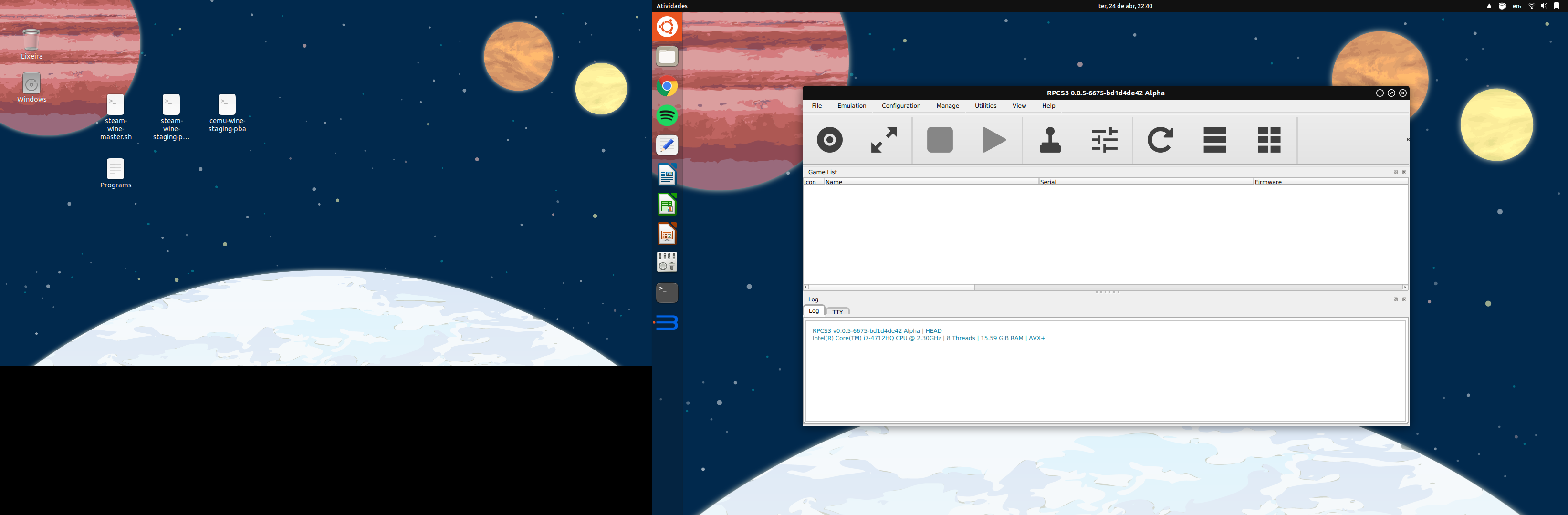Refresh the game list with the circular arrow icon
Image resolution: width=1568 pixels, height=515 pixels.
pyautogui.click(x=1160, y=140)
